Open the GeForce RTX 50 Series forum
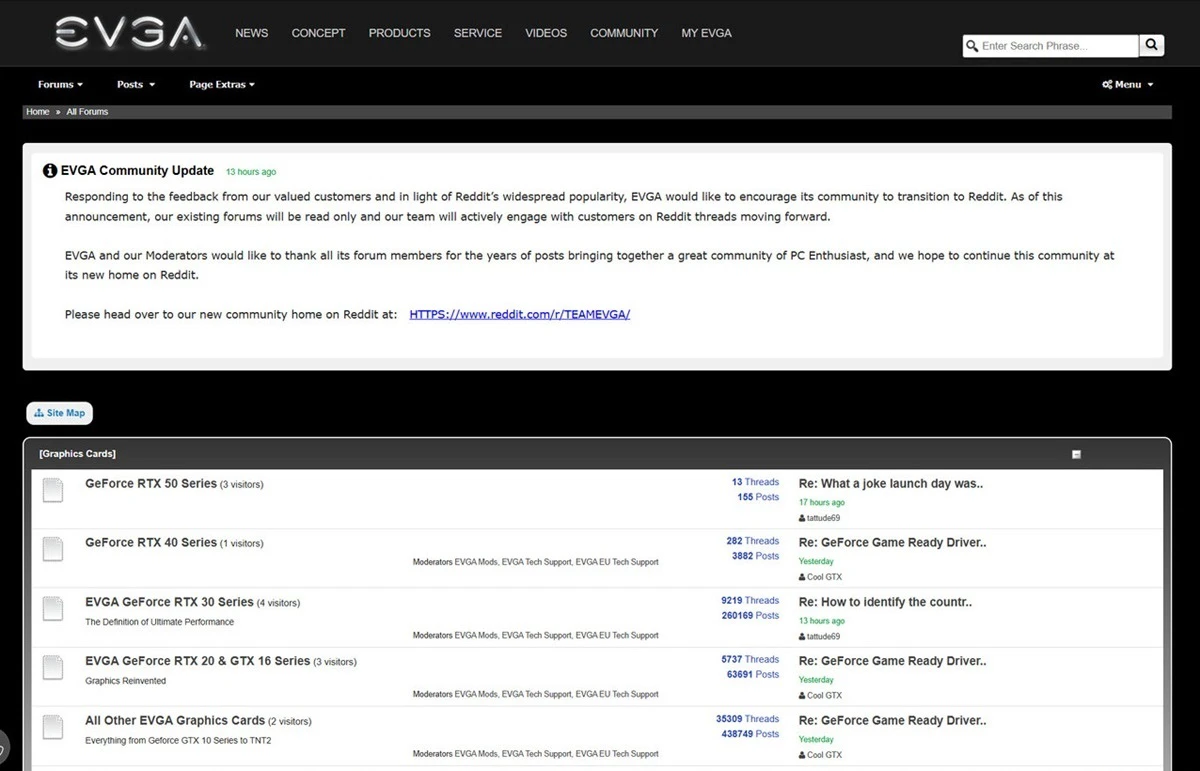This screenshot has width=1200, height=771. click(151, 484)
